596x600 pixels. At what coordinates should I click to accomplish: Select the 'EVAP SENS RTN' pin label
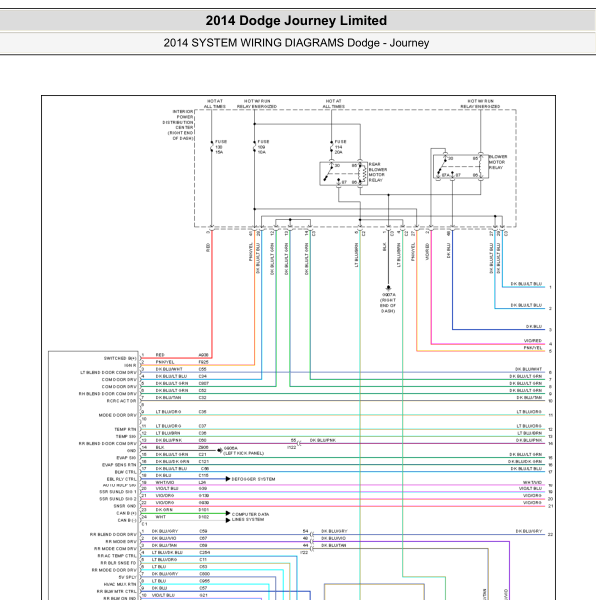[x=119, y=465]
